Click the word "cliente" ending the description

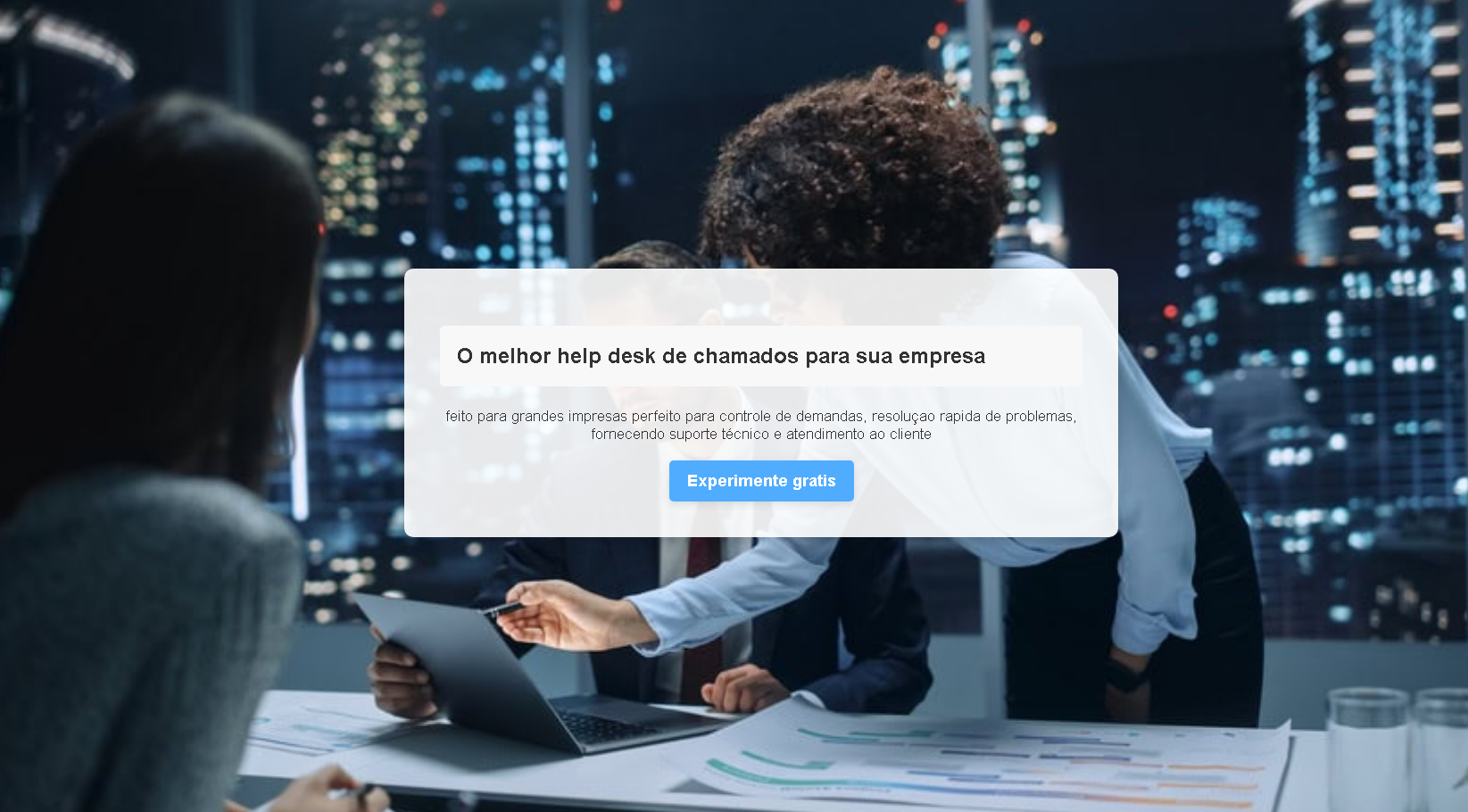tap(910, 435)
